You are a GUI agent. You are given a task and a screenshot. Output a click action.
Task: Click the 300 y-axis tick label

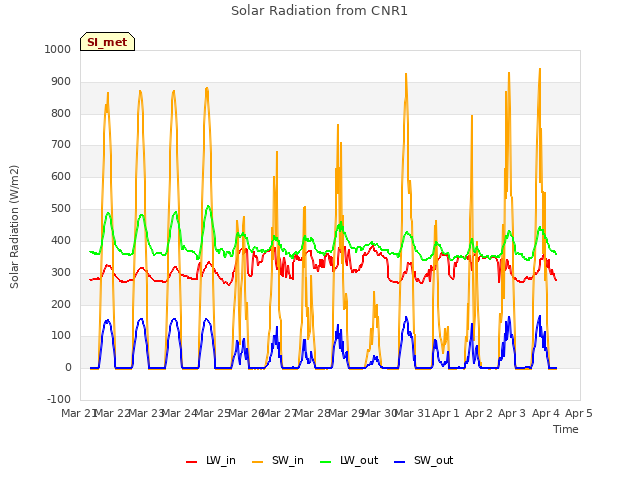[61, 272]
